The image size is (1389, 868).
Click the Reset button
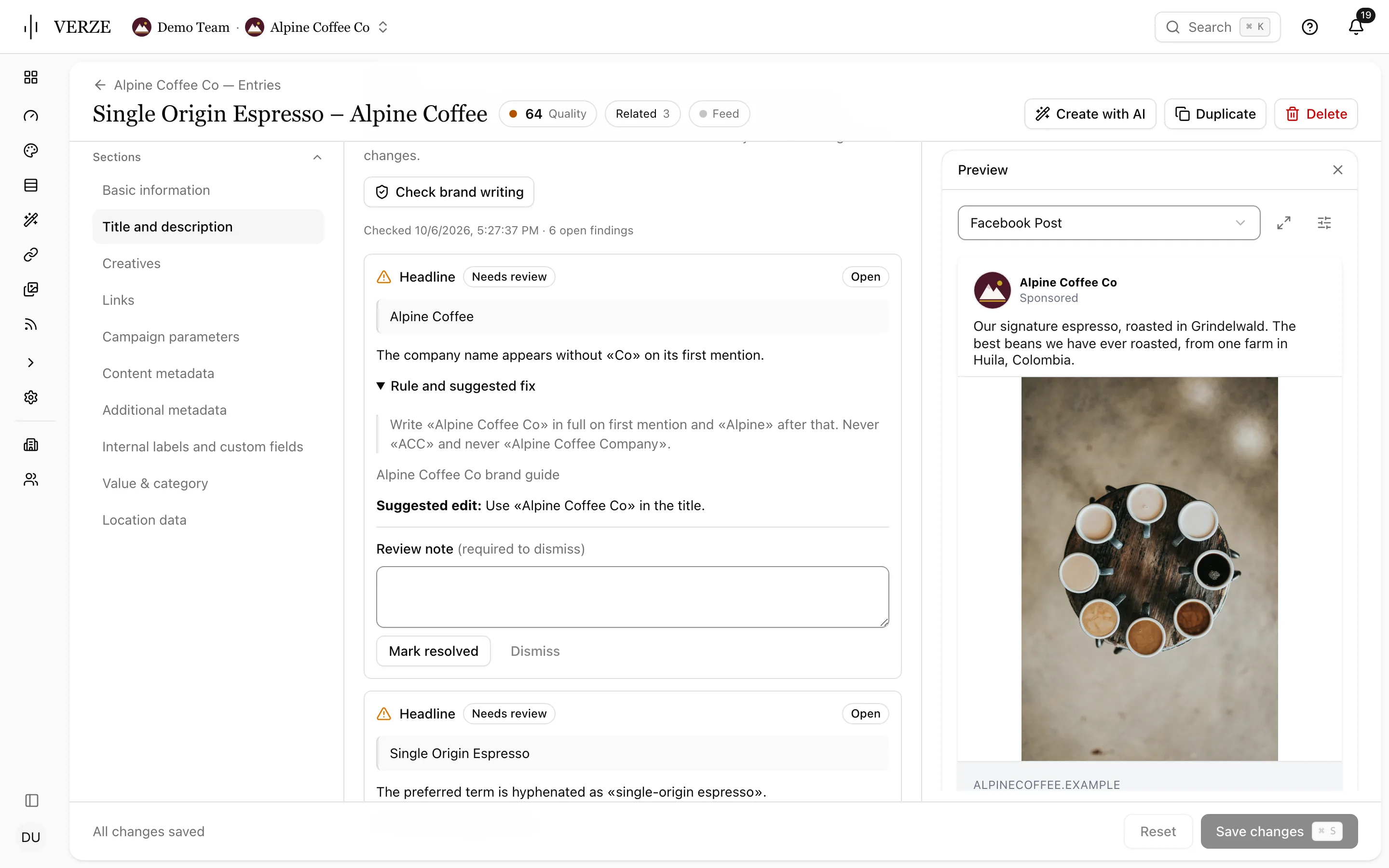coord(1157,831)
